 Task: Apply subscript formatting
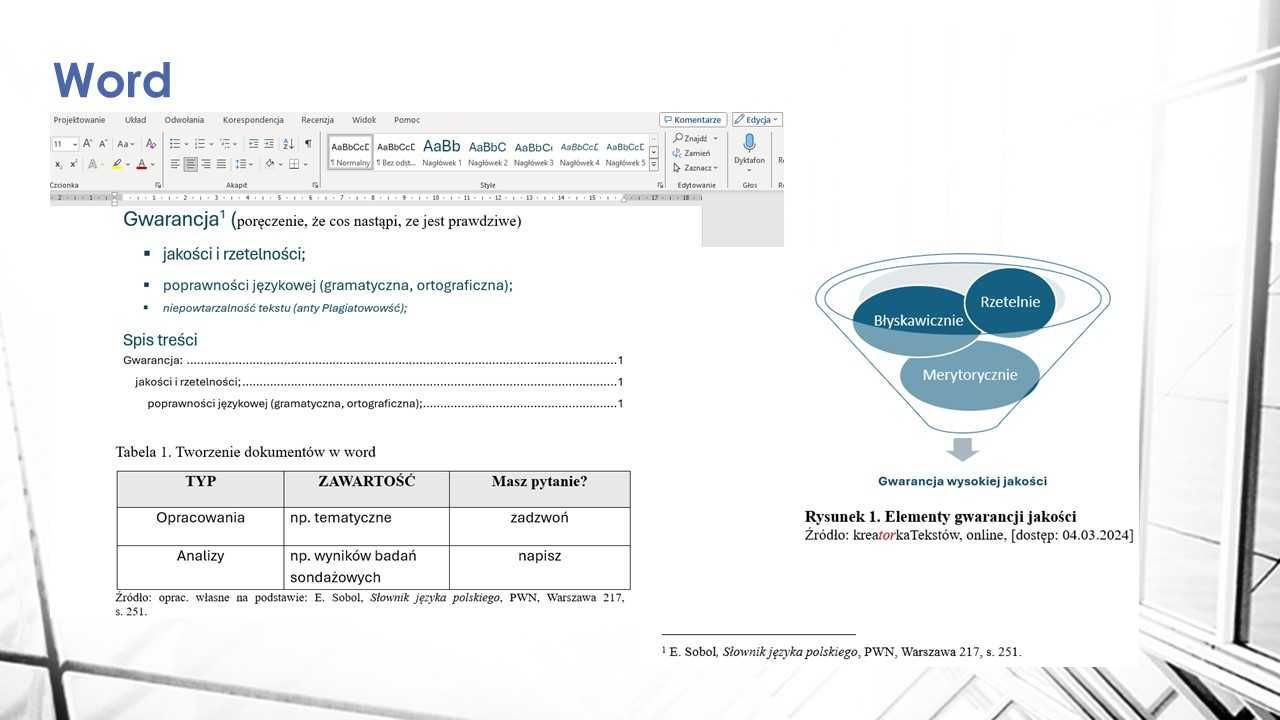click(59, 164)
